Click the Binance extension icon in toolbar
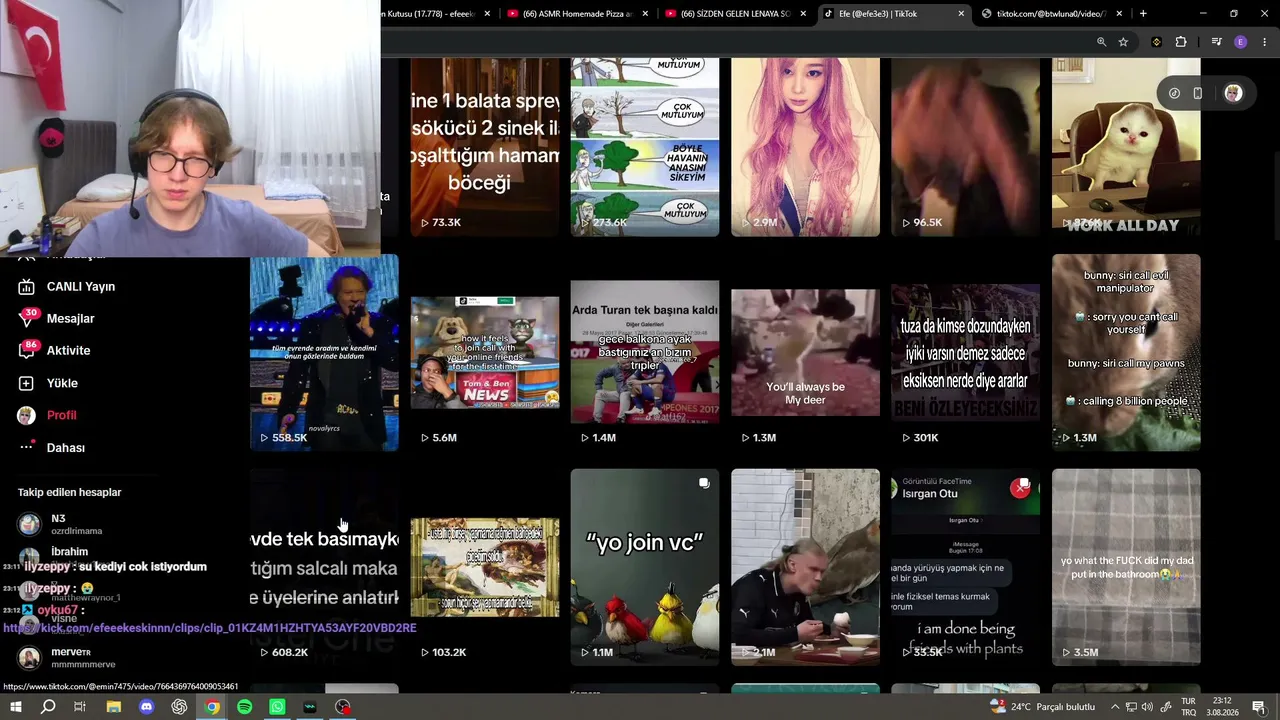The width and height of the screenshot is (1280, 720). tap(1157, 42)
